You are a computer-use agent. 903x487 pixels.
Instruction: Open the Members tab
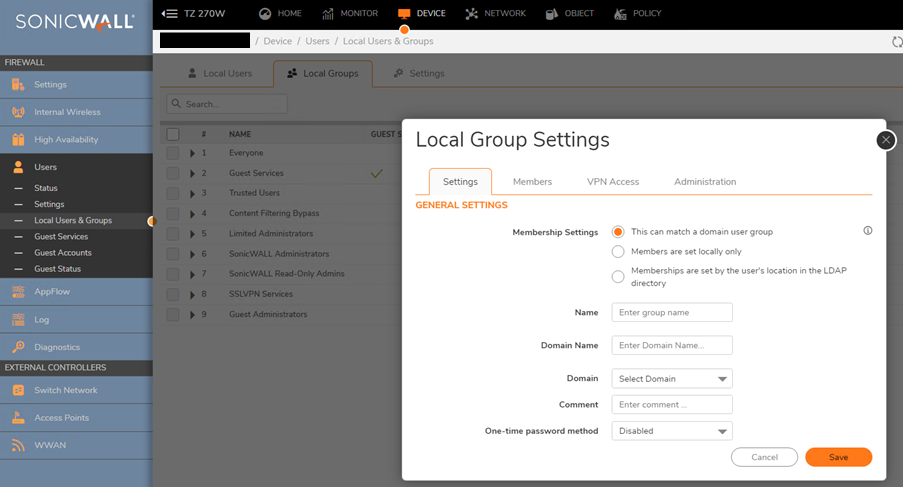tap(532, 182)
